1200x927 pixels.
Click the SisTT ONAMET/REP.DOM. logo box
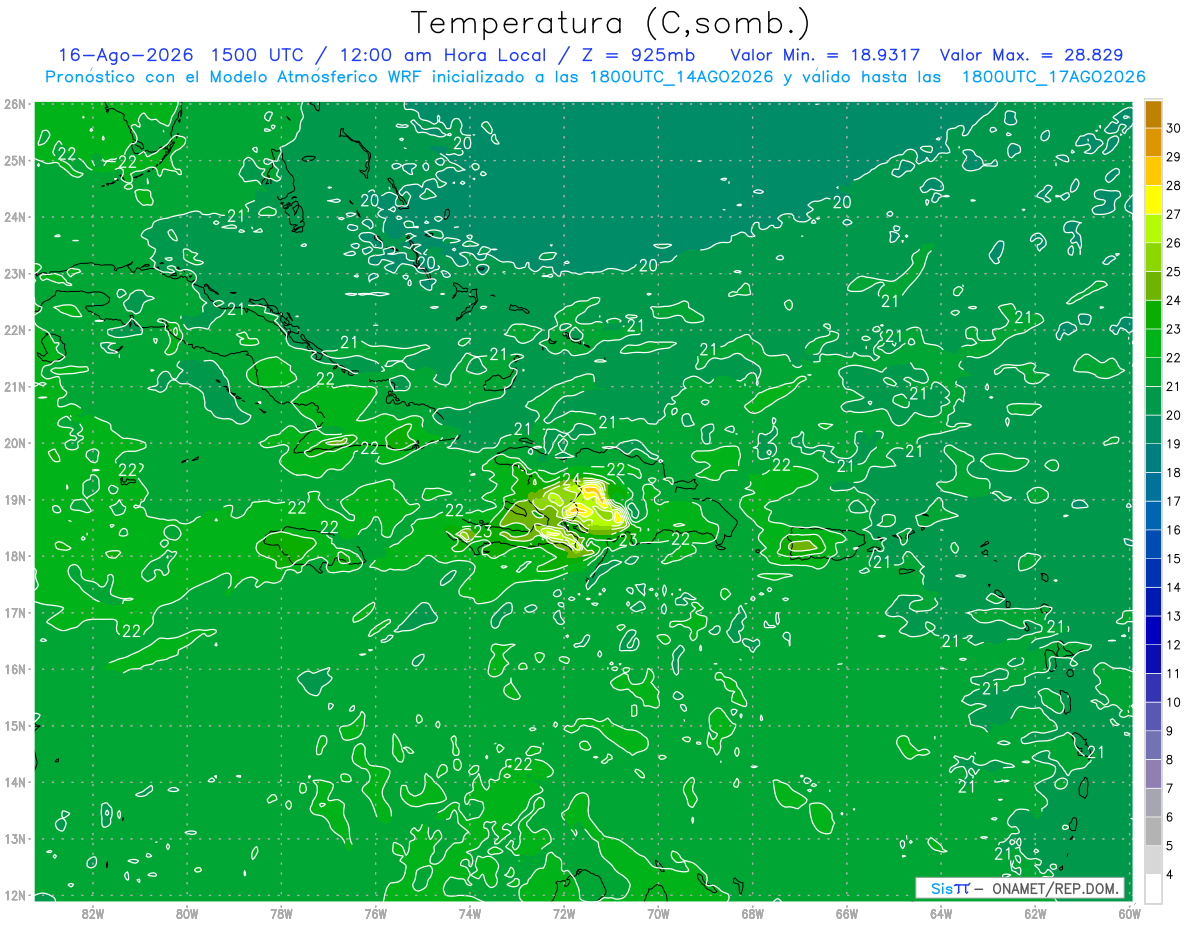pos(1019,888)
